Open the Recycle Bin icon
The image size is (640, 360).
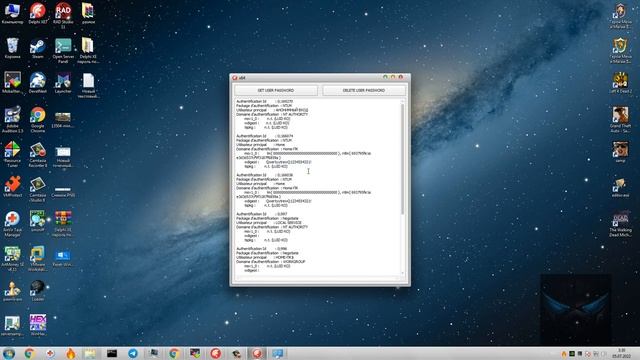(12, 48)
